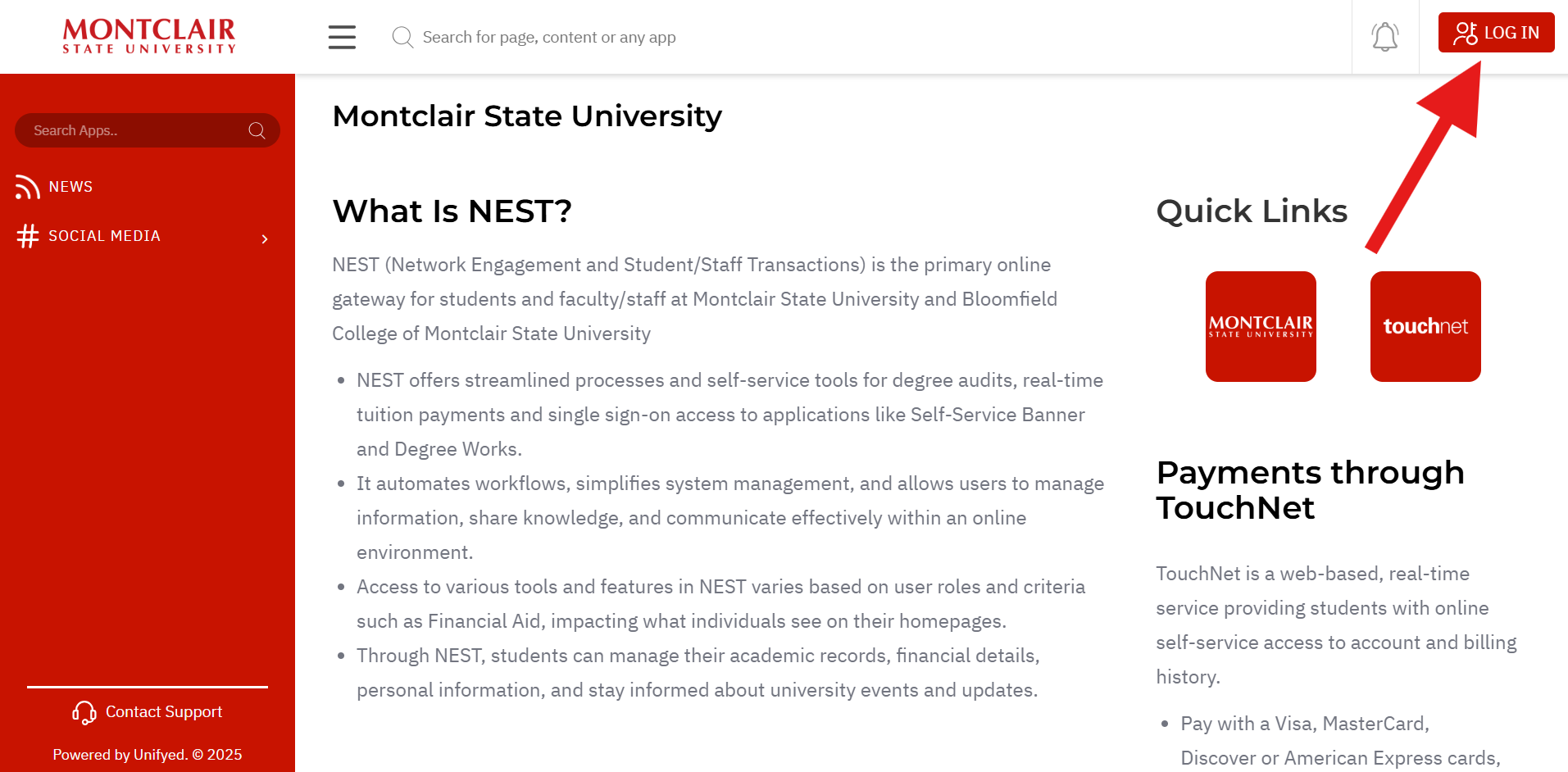Click the notification bell icon

coord(1384,37)
